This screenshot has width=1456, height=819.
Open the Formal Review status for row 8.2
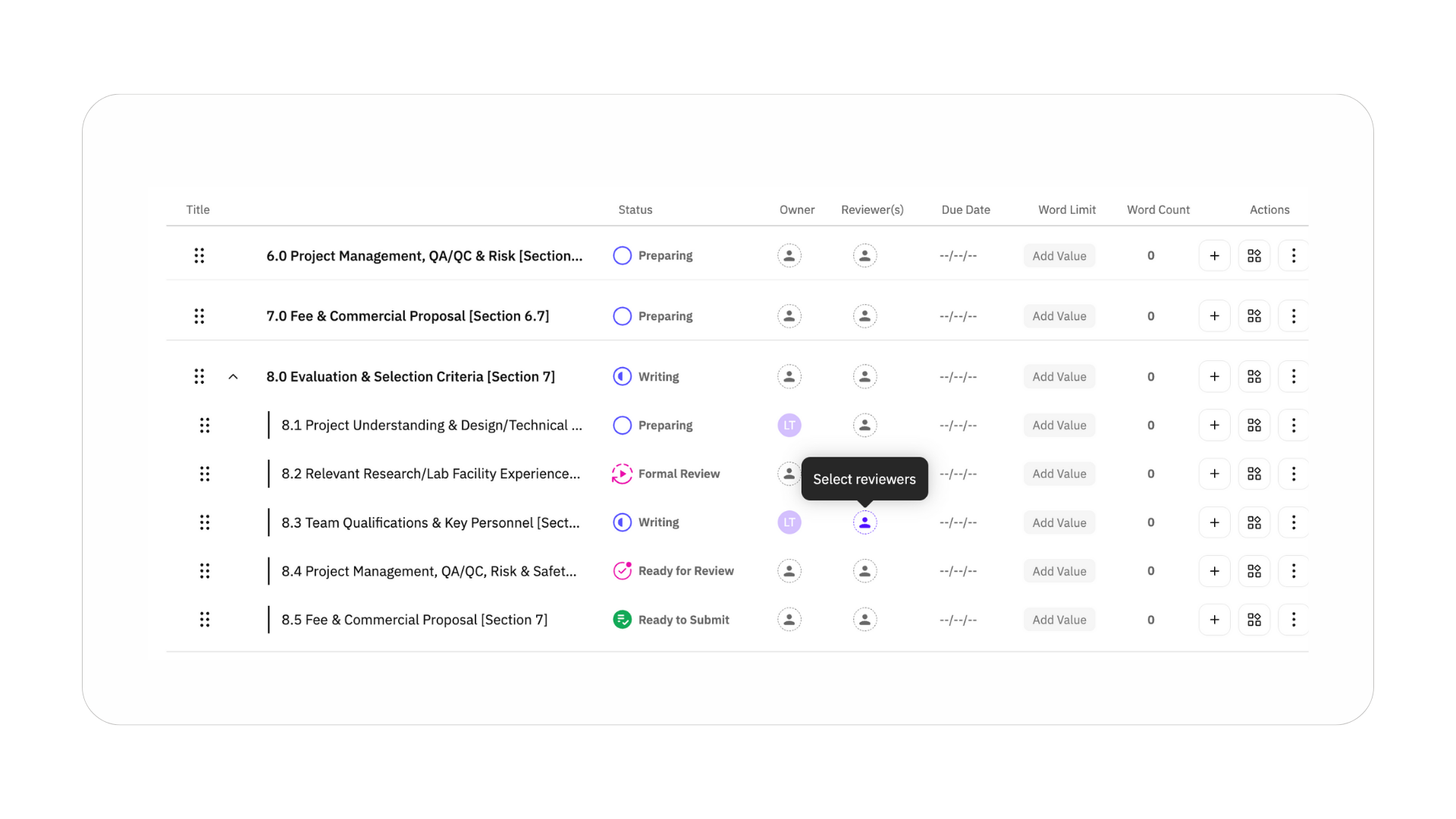666,474
